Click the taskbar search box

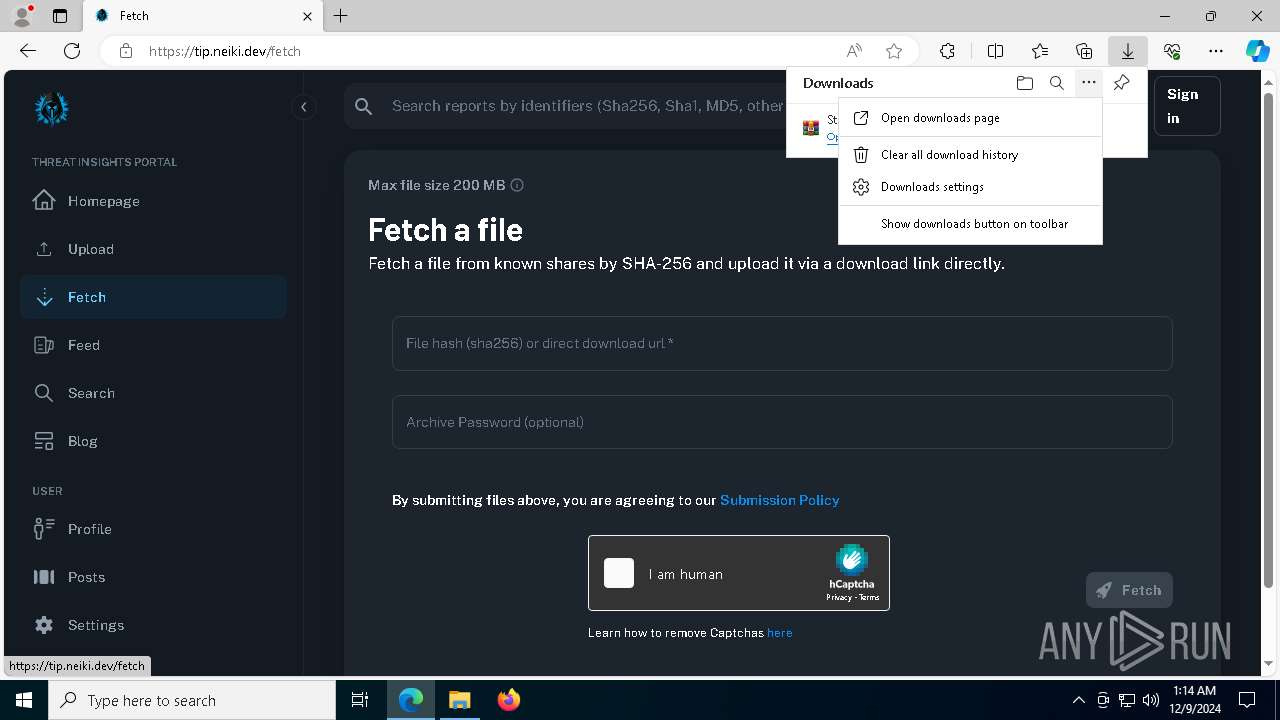click(192, 700)
